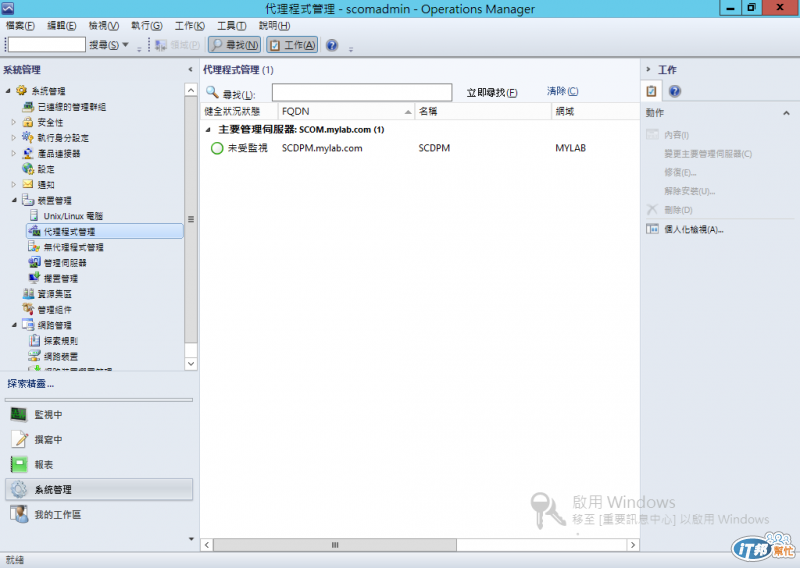The height and width of the screenshot is (568, 800).
Task: Launch the 探索精靈... link
Action: pyautogui.click(x=31, y=384)
